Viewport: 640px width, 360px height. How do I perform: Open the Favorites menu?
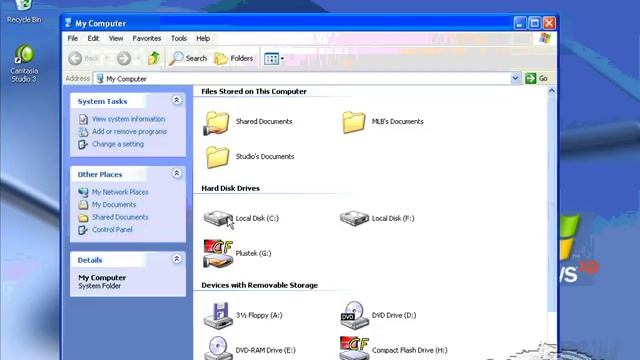147,38
